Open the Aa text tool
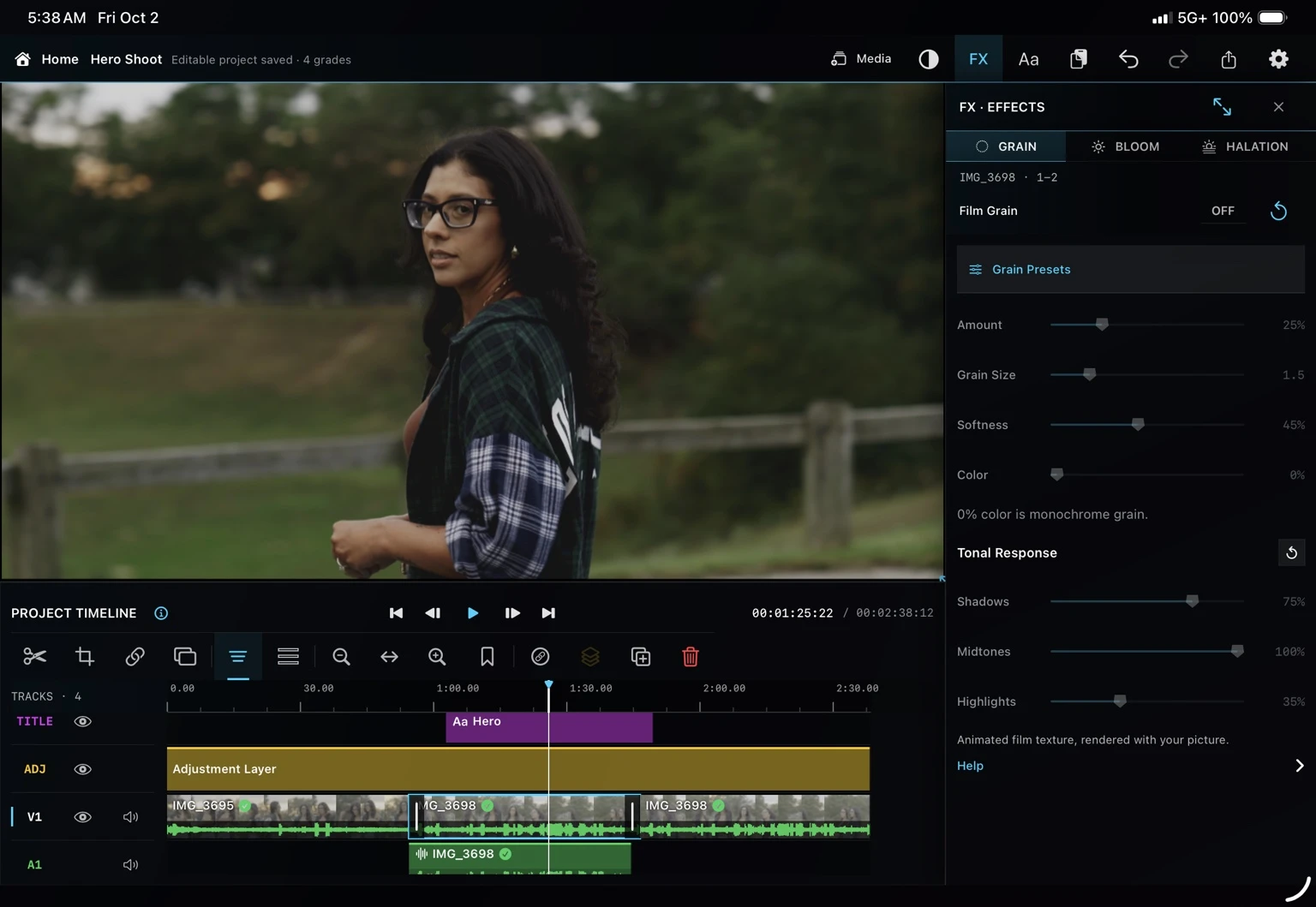1316x907 pixels. [1028, 59]
